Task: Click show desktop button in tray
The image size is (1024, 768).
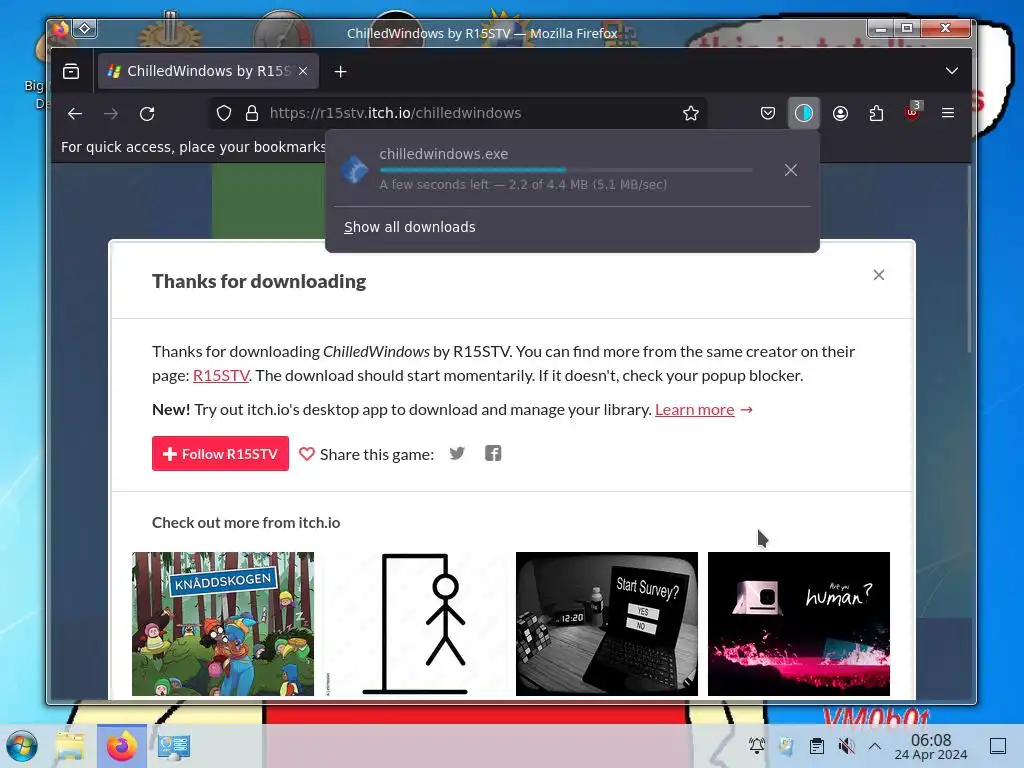Action: pyautogui.click(x=998, y=745)
